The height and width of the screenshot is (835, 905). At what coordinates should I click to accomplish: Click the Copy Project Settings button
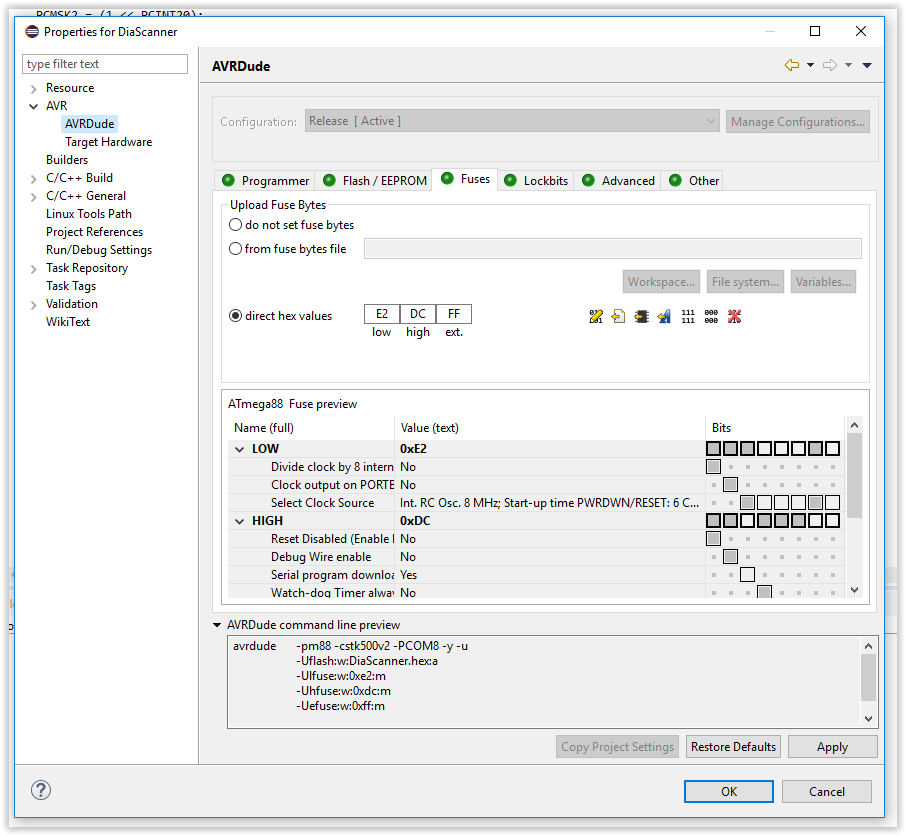tap(617, 747)
